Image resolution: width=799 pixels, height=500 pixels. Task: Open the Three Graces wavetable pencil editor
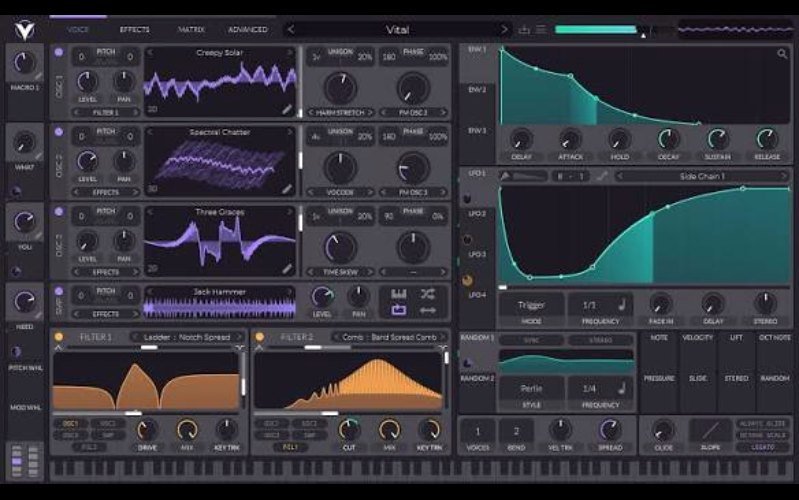pyautogui.click(x=287, y=268)
